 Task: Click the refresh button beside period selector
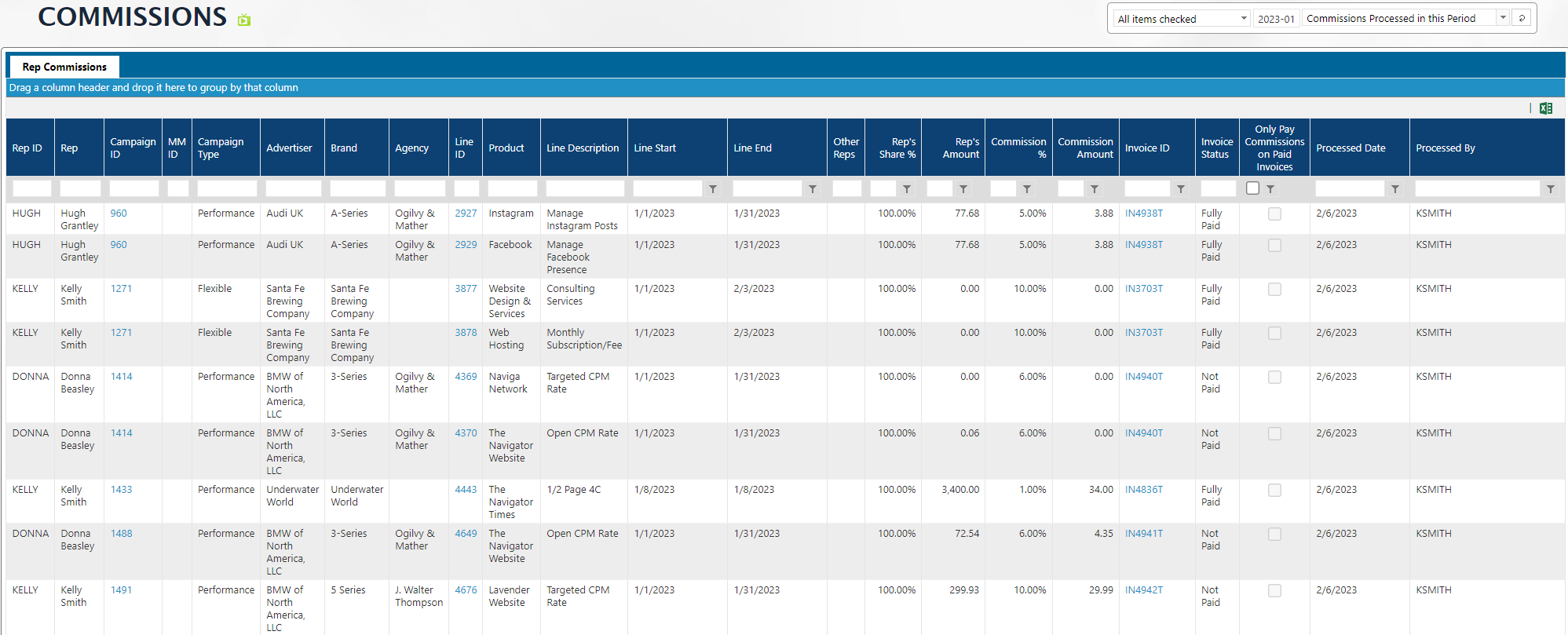[1522, 18]
